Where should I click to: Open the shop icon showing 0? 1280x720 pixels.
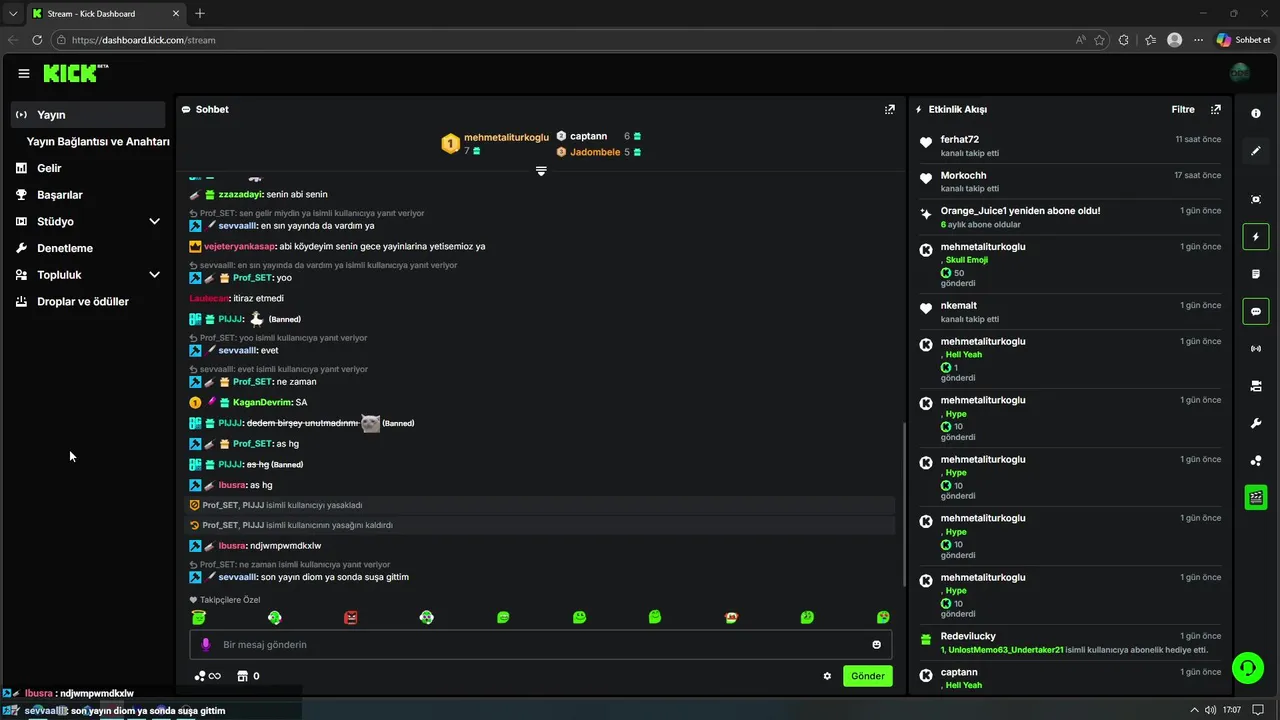[247, 676]
